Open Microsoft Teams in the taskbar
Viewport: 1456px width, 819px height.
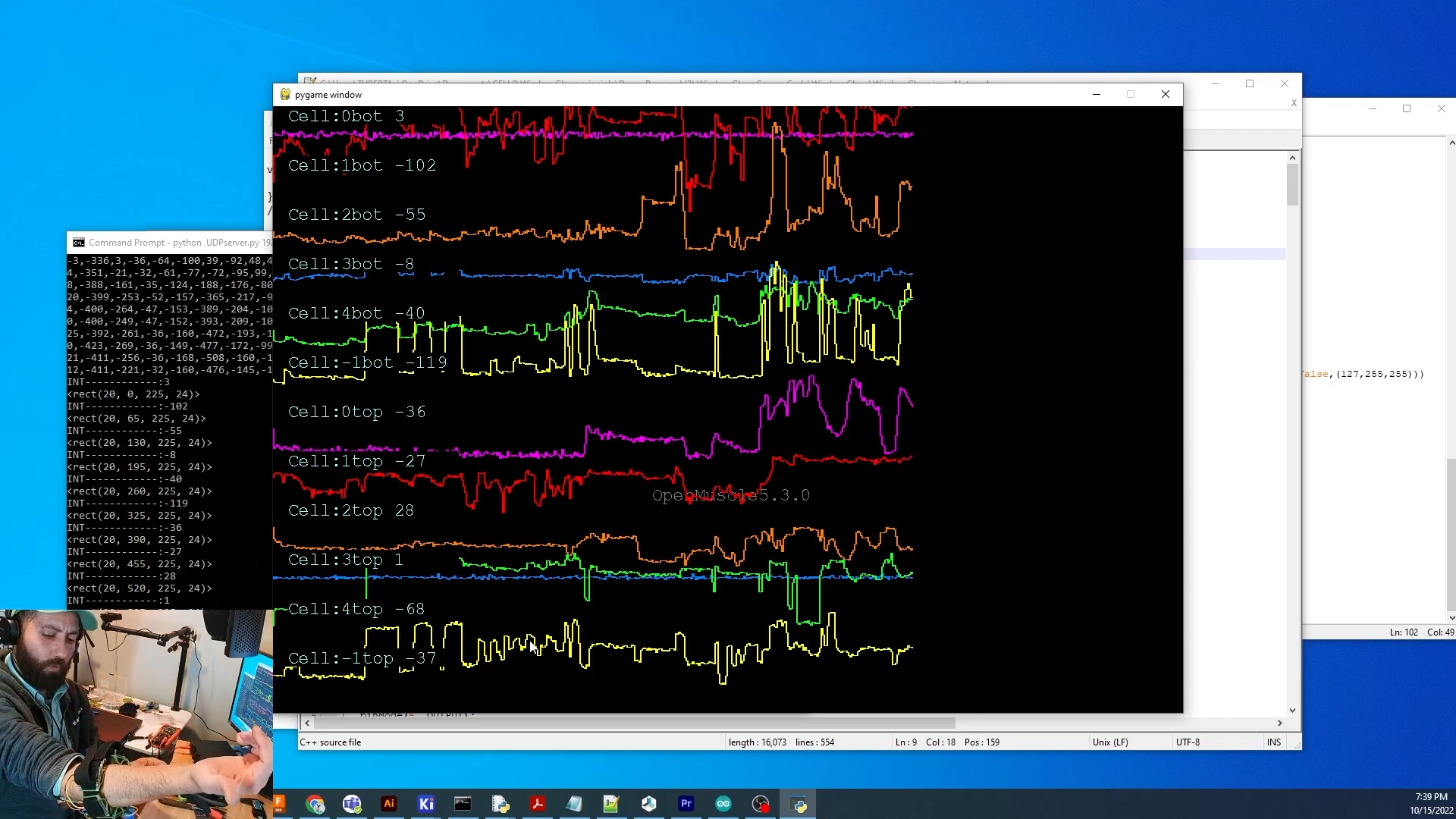(x=352, y=804)
